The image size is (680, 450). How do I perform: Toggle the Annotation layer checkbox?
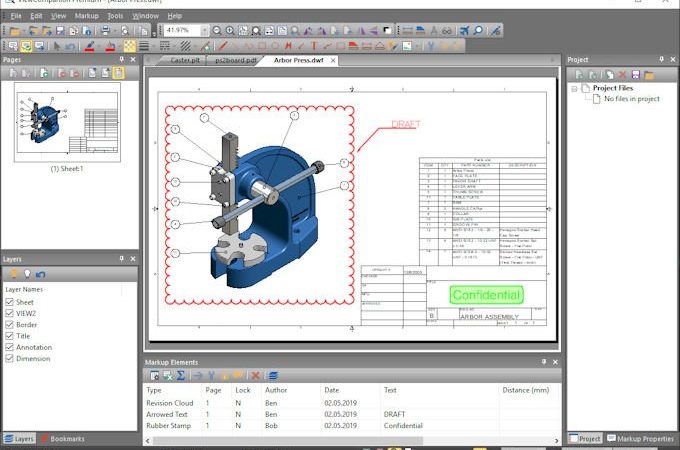[10, 347]
